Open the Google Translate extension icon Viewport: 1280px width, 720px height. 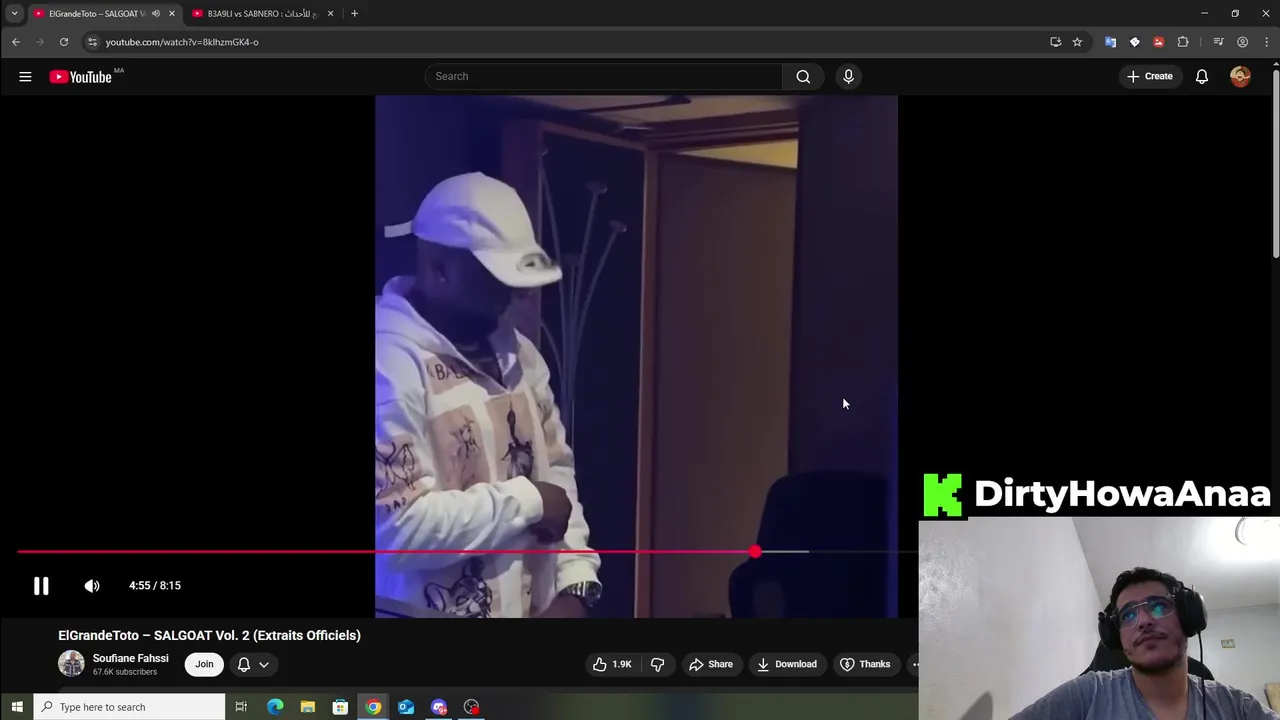[x=1110, y=42]
